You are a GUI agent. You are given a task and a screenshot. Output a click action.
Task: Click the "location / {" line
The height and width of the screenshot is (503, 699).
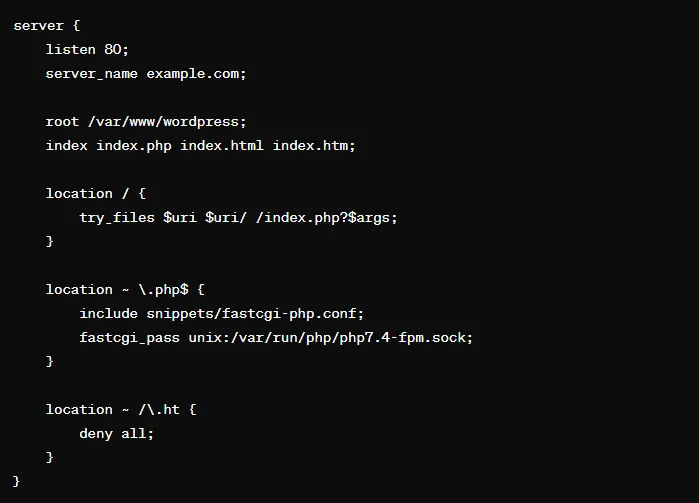point(95,193)
